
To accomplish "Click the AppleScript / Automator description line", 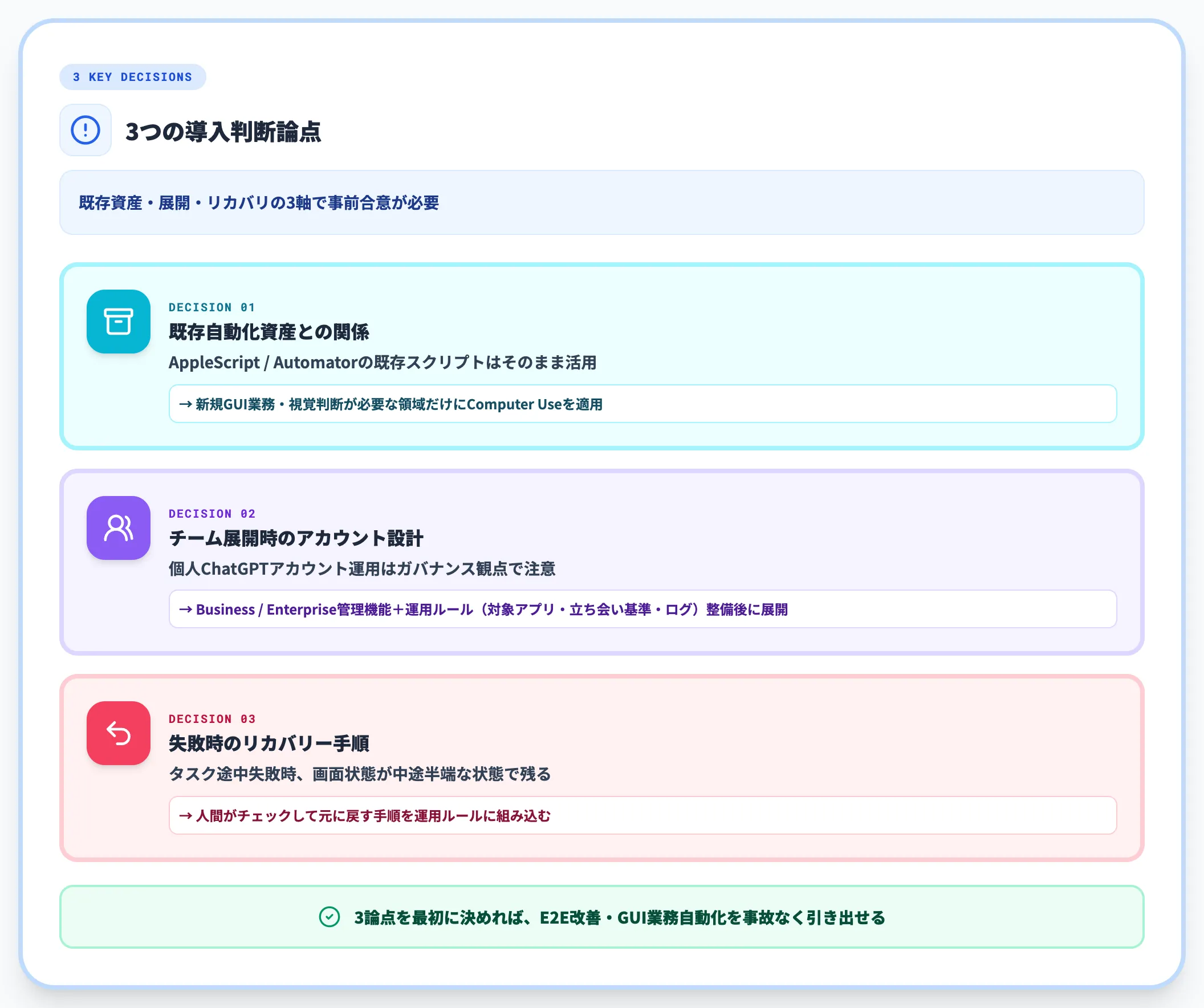I will 383,363.
